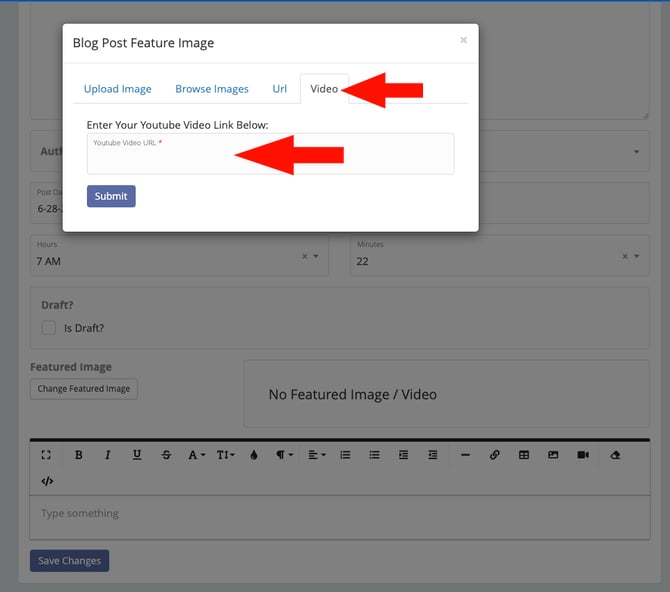Insert a table into the post
Image resolution: width=670 pixels, height=592 pixels.
point(523,455)
